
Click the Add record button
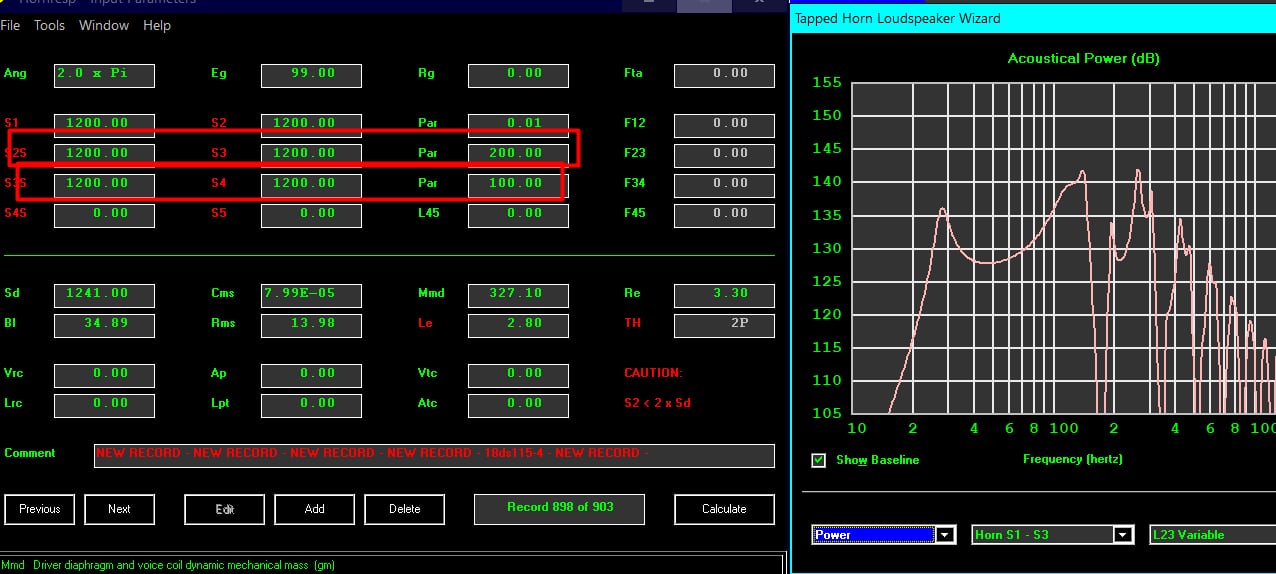click(315, 509)
